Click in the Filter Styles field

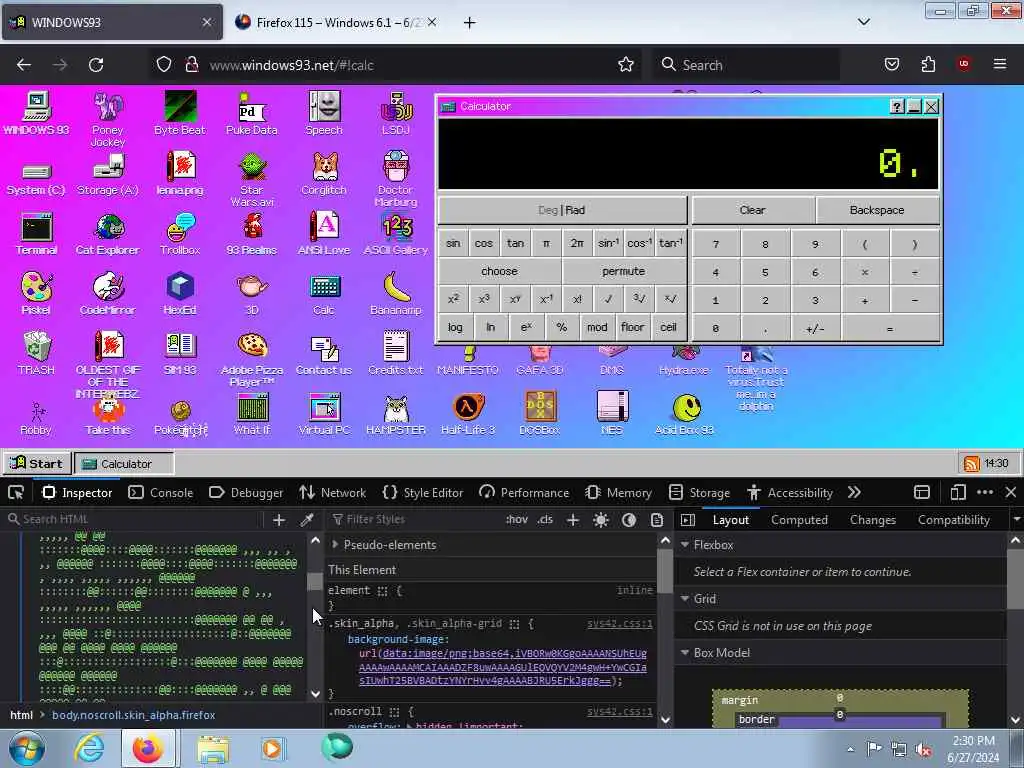pyautogui.click(x=415, y=520)
